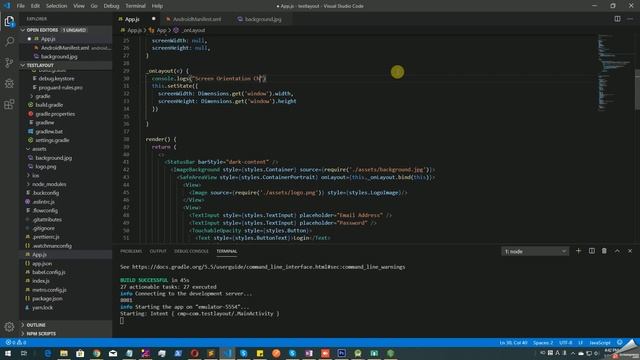Select AndroidManifest.xml in Open Editors
This screenshot has width=640, height=360.
(x=65, y=48)
